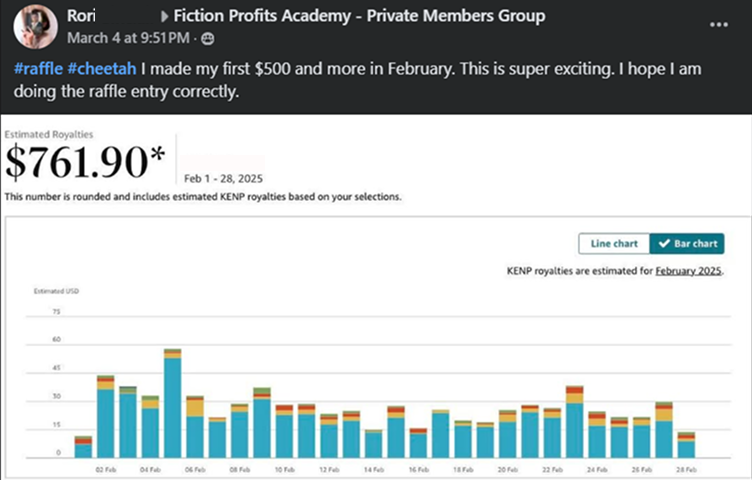Open Fiction Profits Academy group link
Screen dimensions: 752x480
pyautogui.click(x=359, y=17)
